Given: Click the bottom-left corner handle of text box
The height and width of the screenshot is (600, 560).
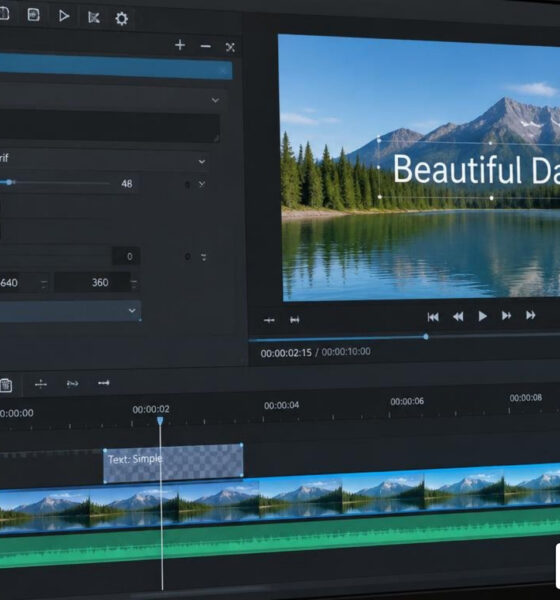Looking at the screenshot, I should tap(380, 197).
